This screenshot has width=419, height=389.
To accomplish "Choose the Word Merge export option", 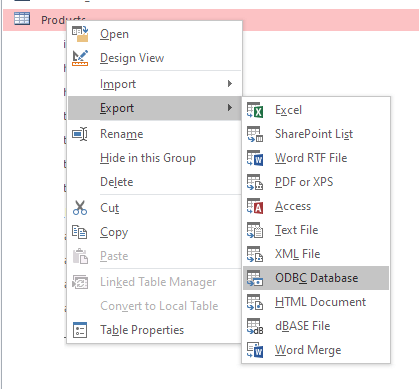I will click(x=316, y=350).
